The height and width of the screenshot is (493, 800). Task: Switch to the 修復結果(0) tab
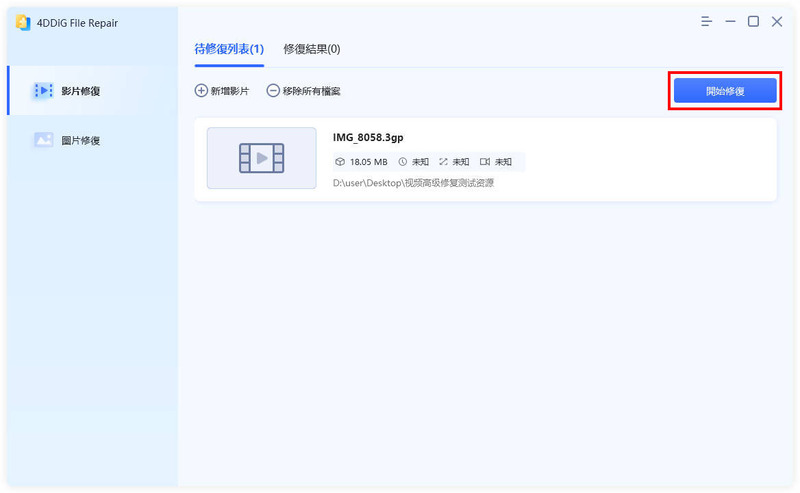pyautogui.click(x=312, y=49)
